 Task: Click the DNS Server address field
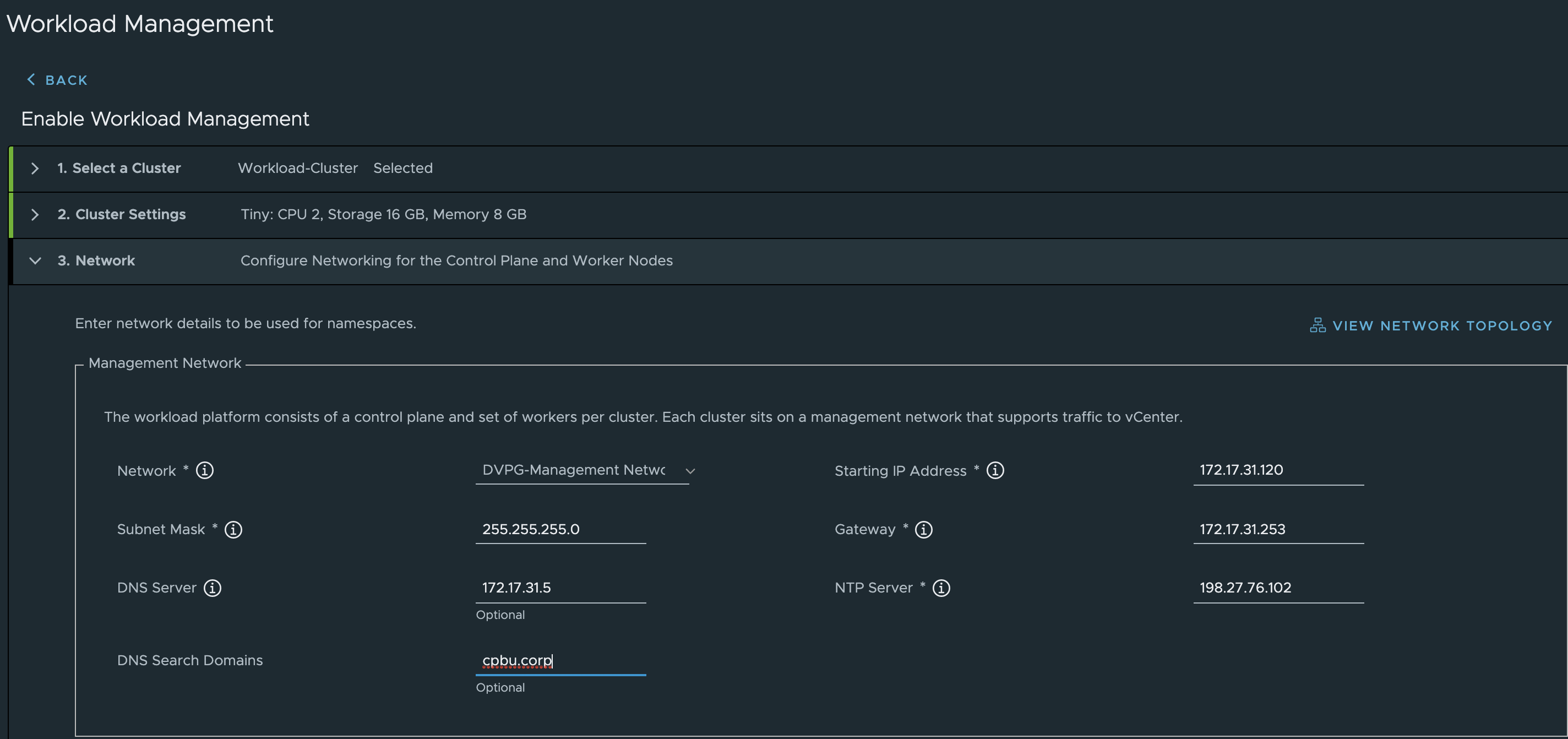tap(560, 588)
